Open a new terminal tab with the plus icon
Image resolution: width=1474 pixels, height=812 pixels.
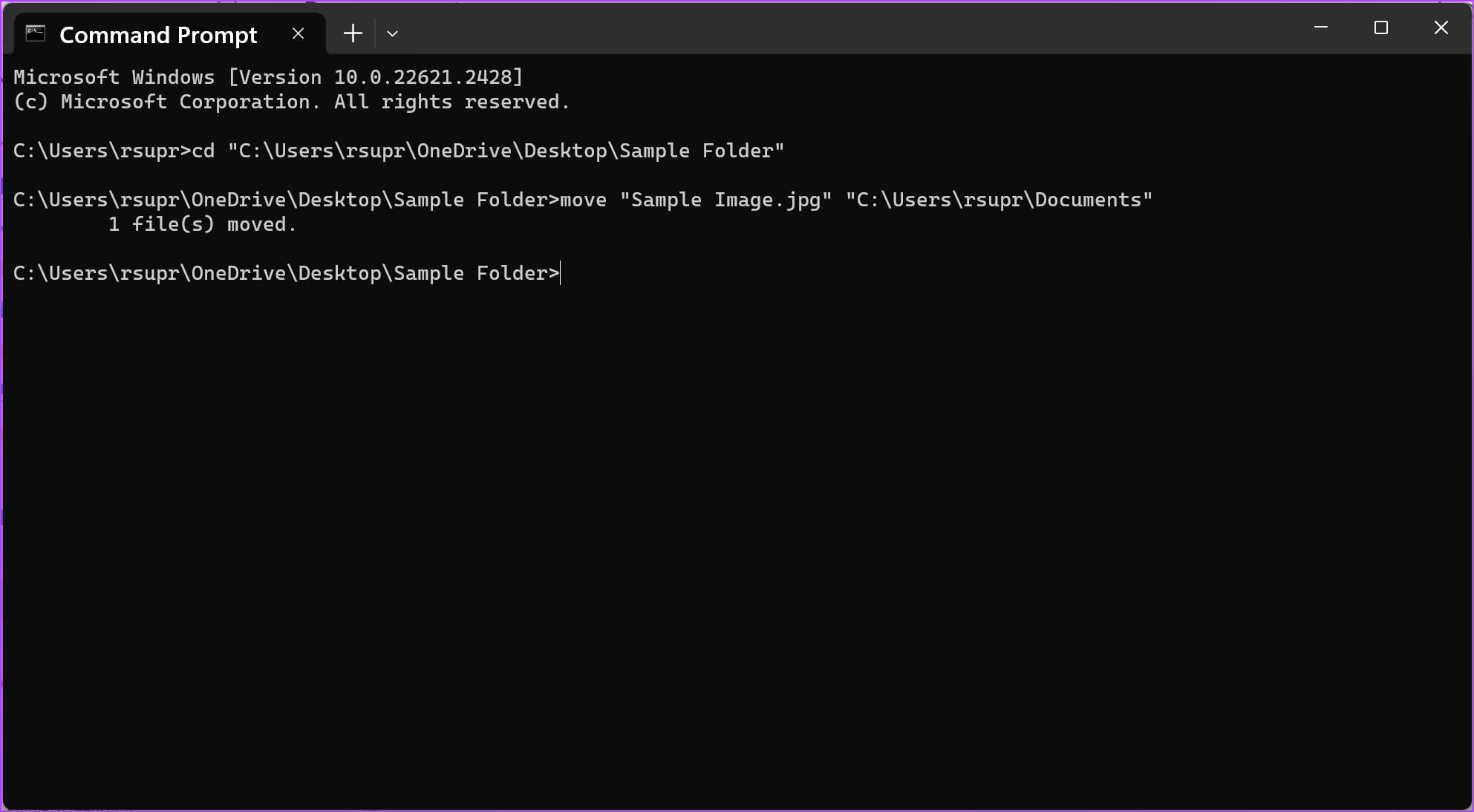352,33
